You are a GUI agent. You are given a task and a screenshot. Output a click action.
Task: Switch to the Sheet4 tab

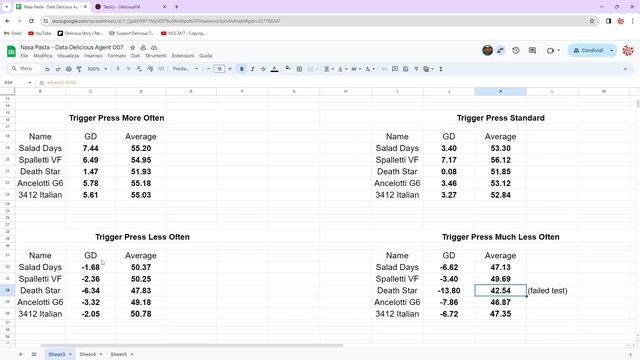point(87,354)
